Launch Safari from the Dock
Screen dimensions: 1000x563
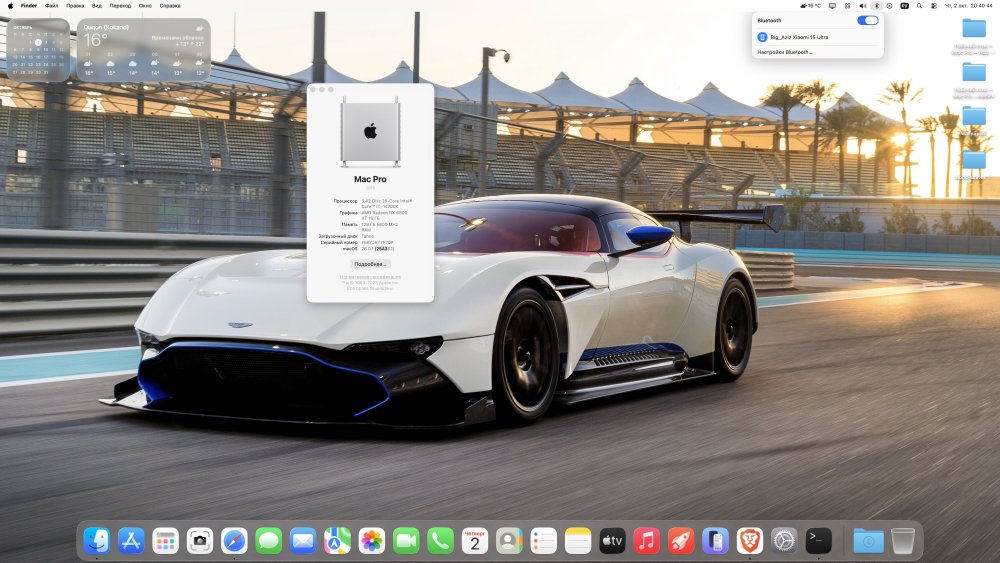[234, 541]
